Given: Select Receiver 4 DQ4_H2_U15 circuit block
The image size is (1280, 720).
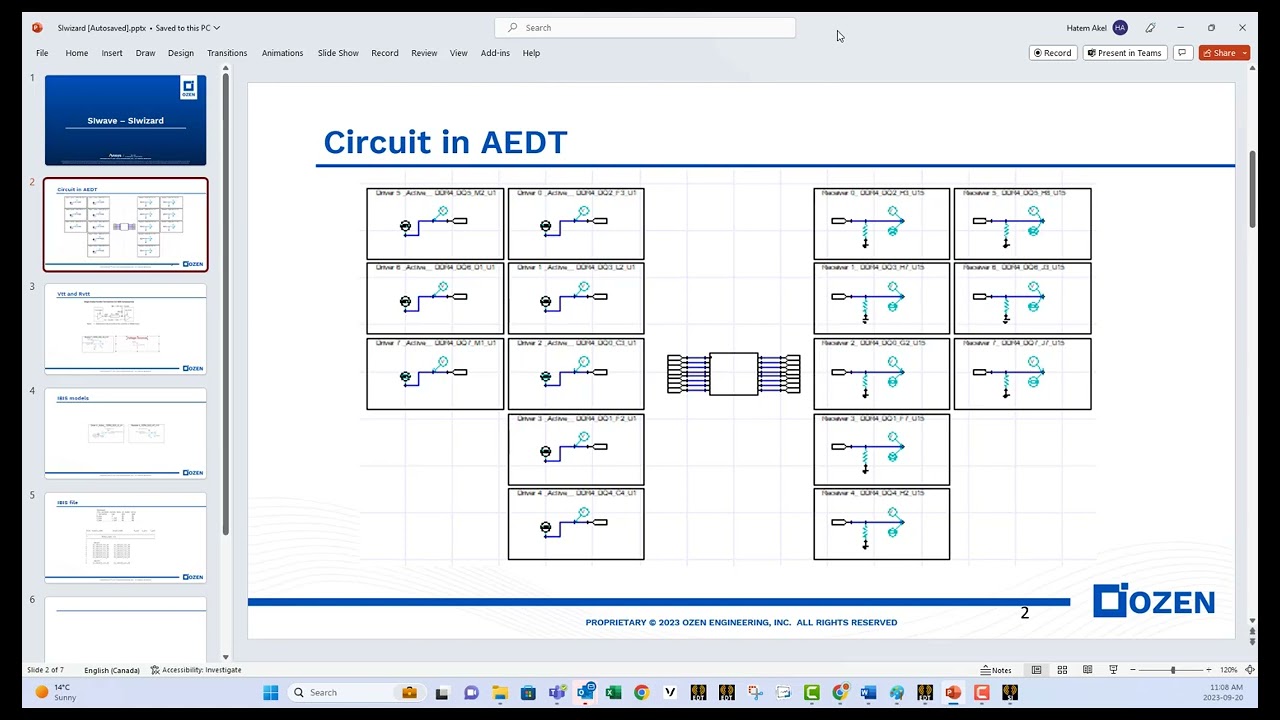Looking at the screenshot, I should (882, 524).
